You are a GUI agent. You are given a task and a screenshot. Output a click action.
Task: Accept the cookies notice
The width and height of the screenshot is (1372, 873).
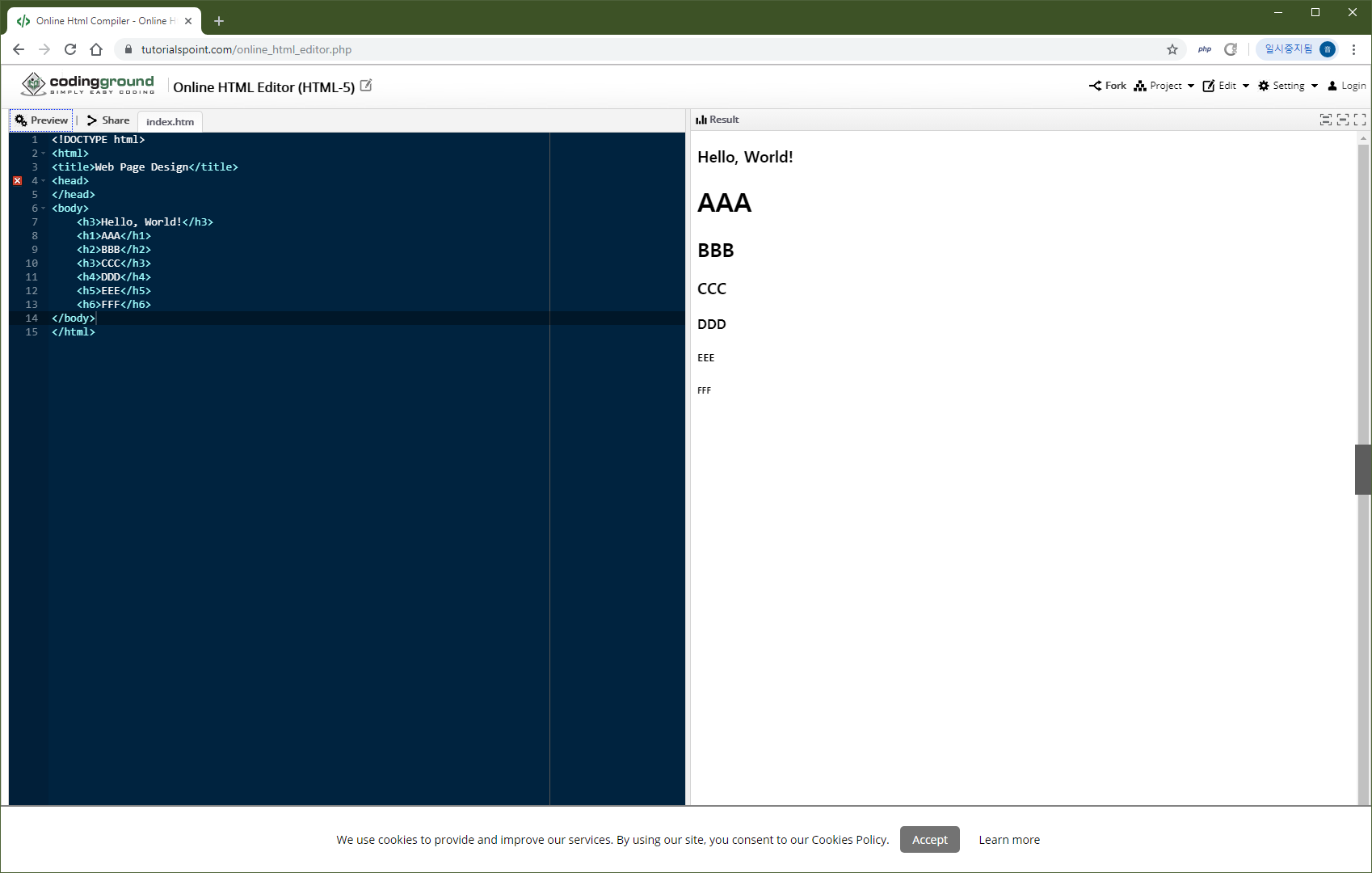coord(929,840)
